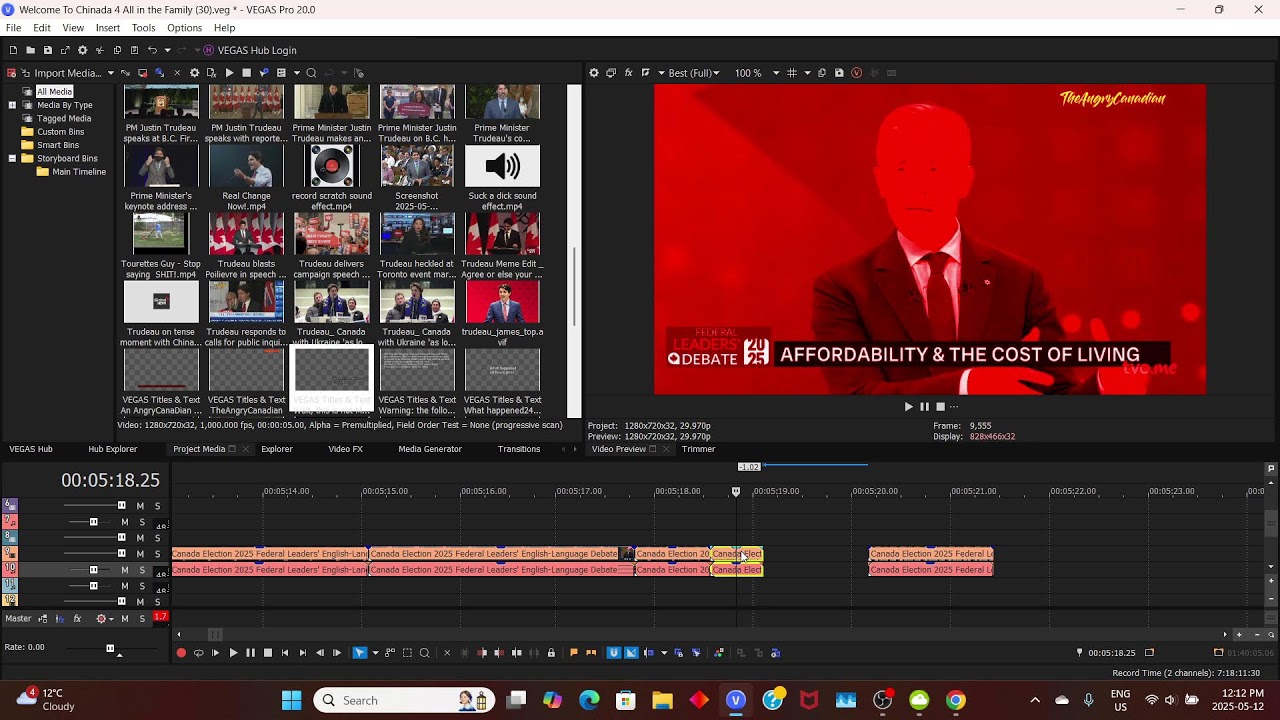Select the Normal Edit Tool arrow
Image resolution: width=1280 pixels, height=720 pixels.
(x=359, y=653)
